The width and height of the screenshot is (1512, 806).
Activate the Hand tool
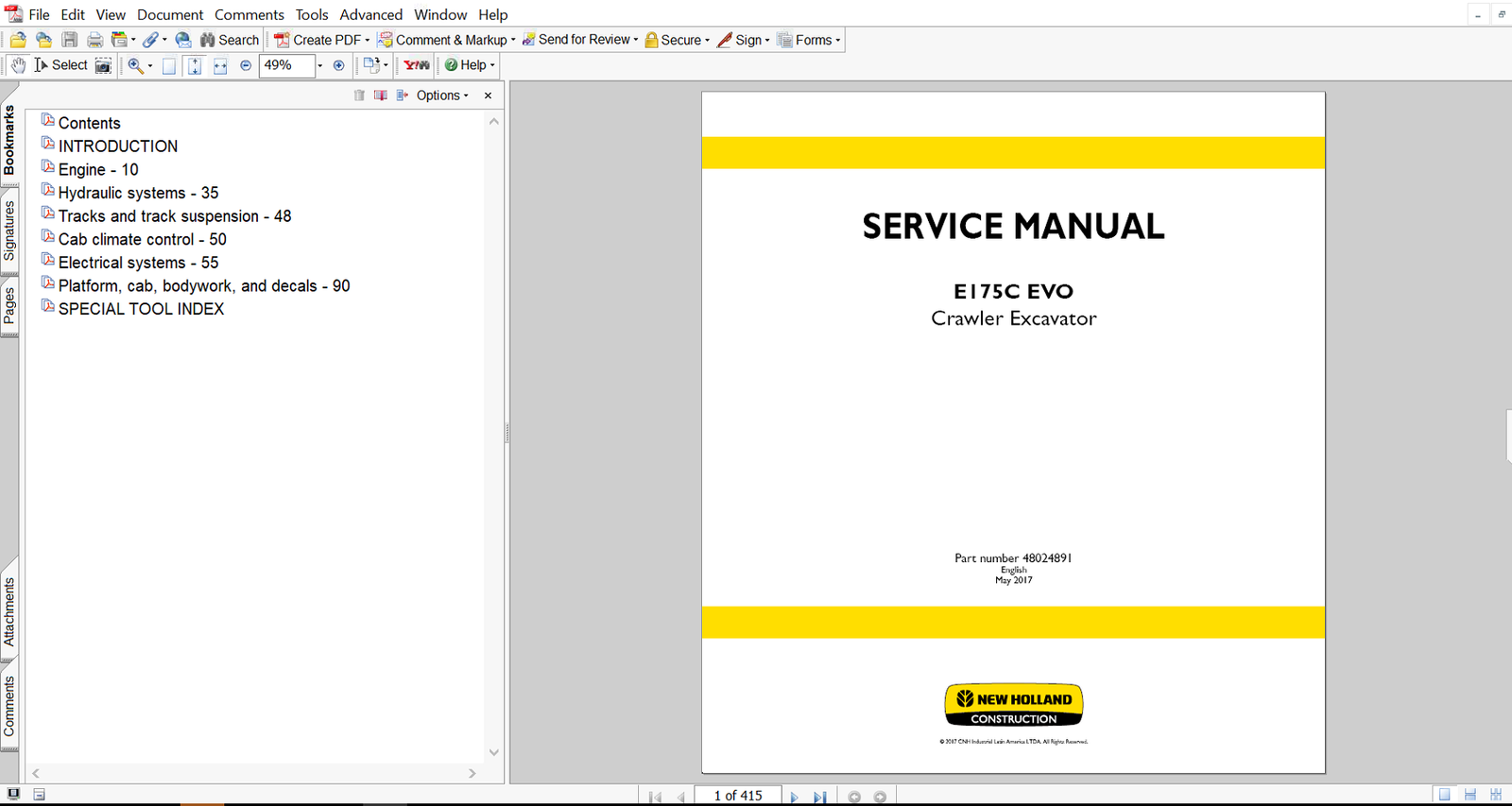pyautogui.click(x=18, y=65)
